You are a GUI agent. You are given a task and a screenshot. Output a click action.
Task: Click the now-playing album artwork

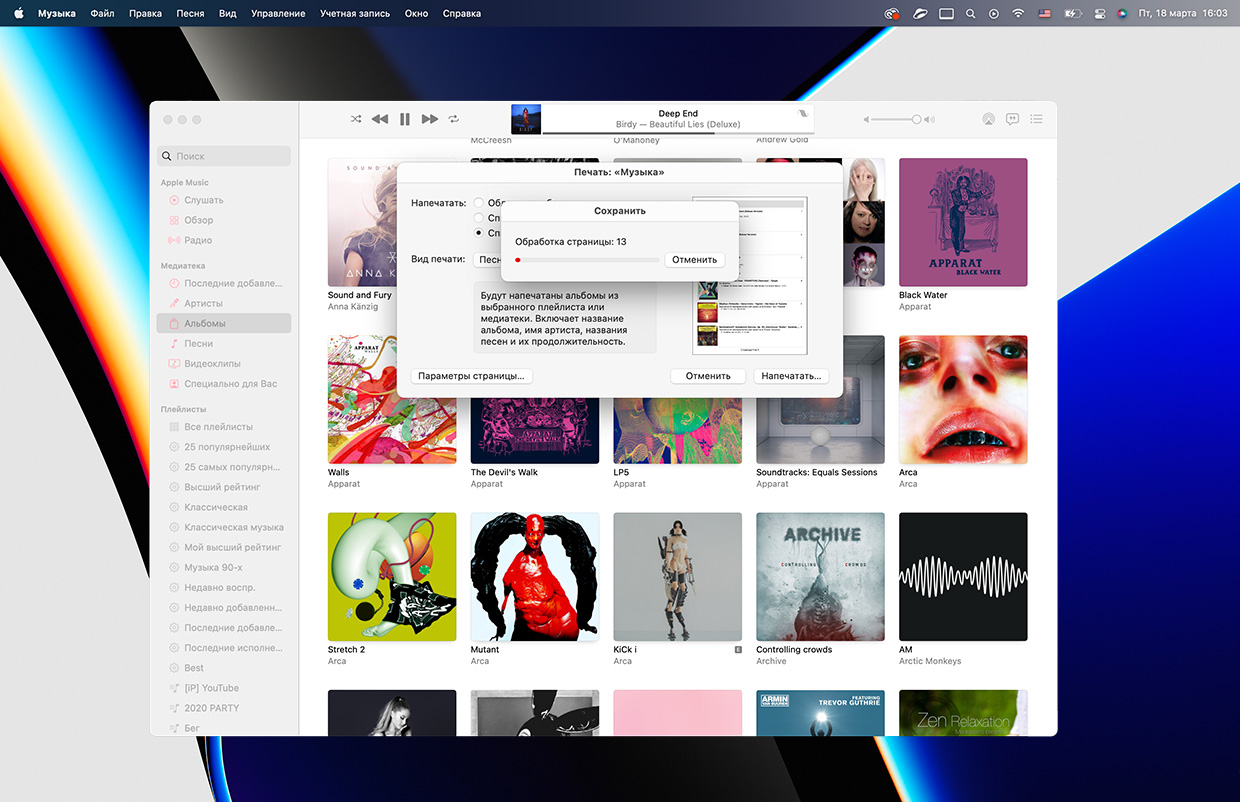[x=526, y=119]
